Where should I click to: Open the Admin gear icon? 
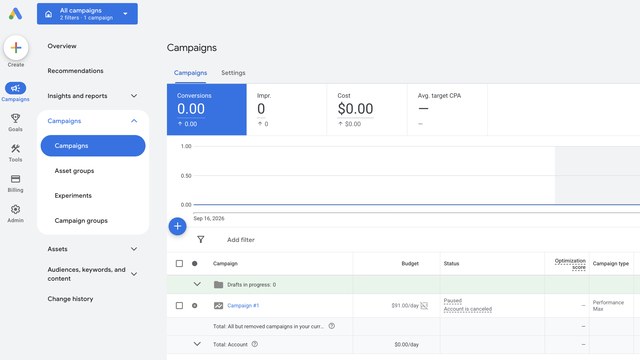[16, 209]
